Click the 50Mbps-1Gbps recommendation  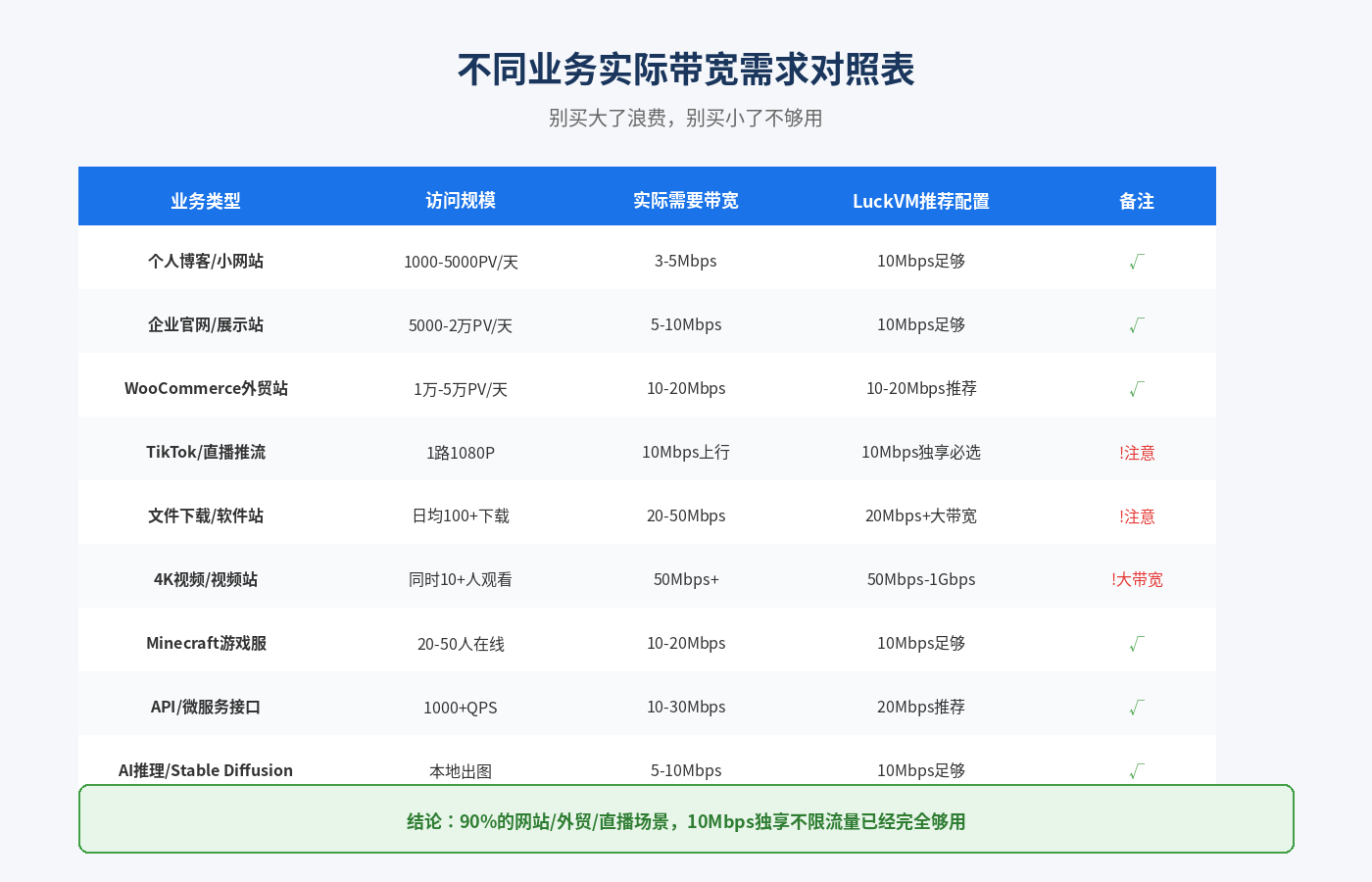[921, 579]
